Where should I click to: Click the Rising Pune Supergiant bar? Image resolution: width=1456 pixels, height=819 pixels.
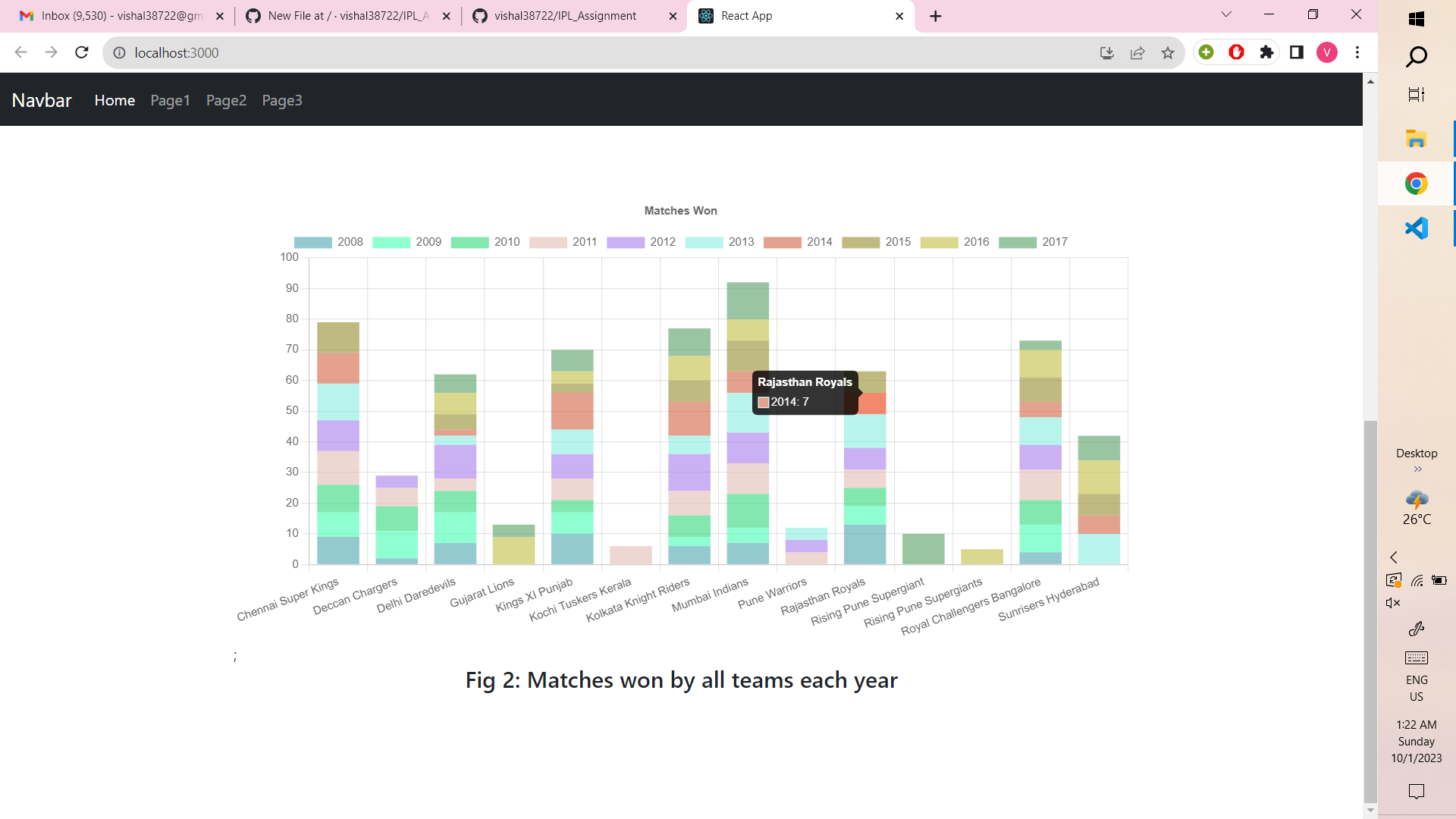pos(924,549)
